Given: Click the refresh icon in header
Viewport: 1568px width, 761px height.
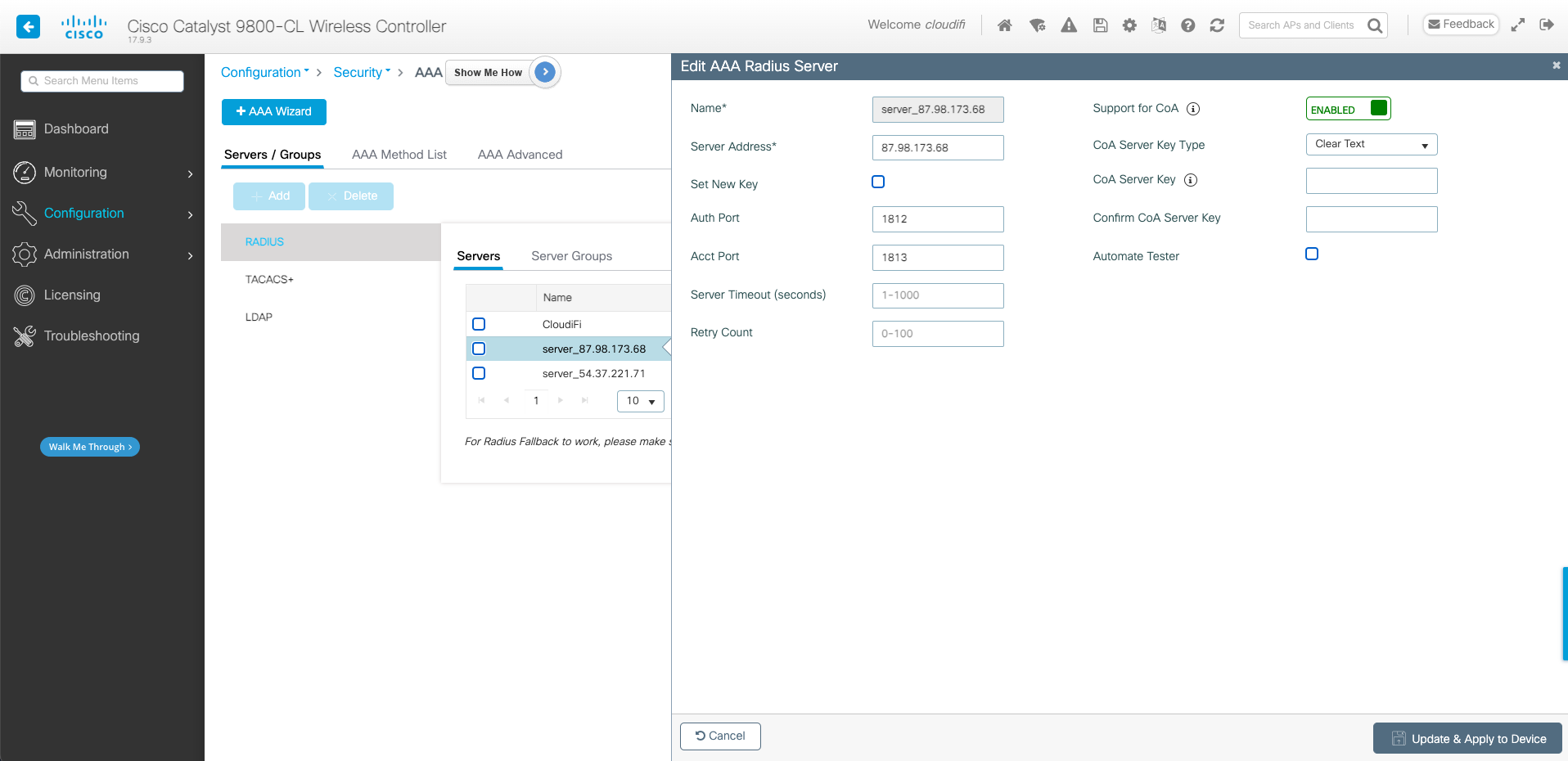Looking at the screenshot, I should 1217,25.
